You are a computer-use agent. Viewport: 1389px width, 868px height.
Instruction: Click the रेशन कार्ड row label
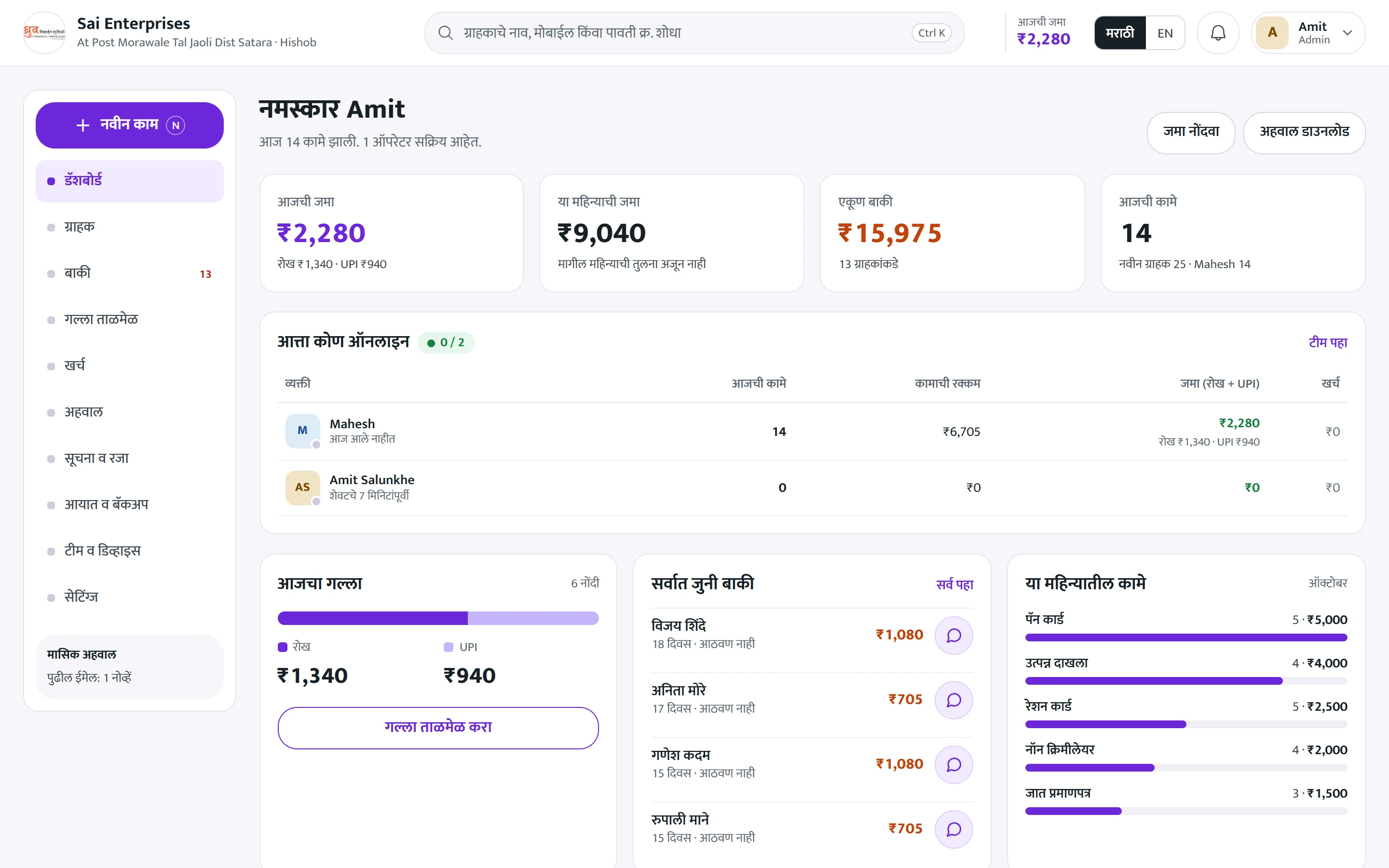[1048, 706]
